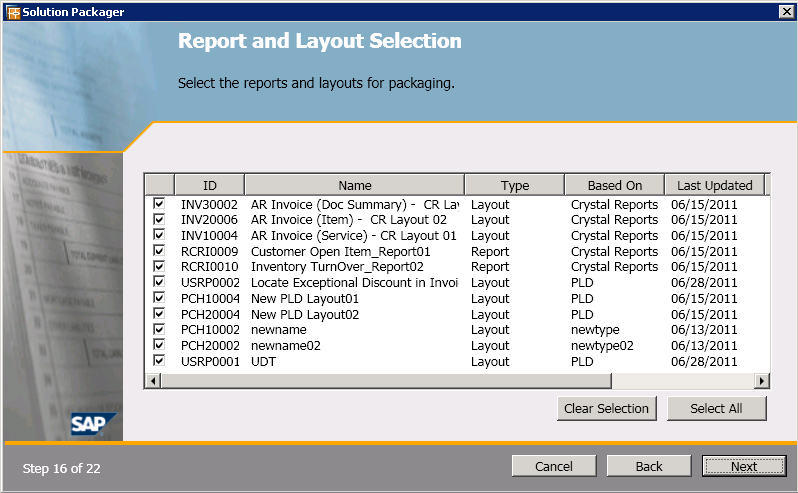Select 'New PLD Layout02' name cell

point(305,314)
